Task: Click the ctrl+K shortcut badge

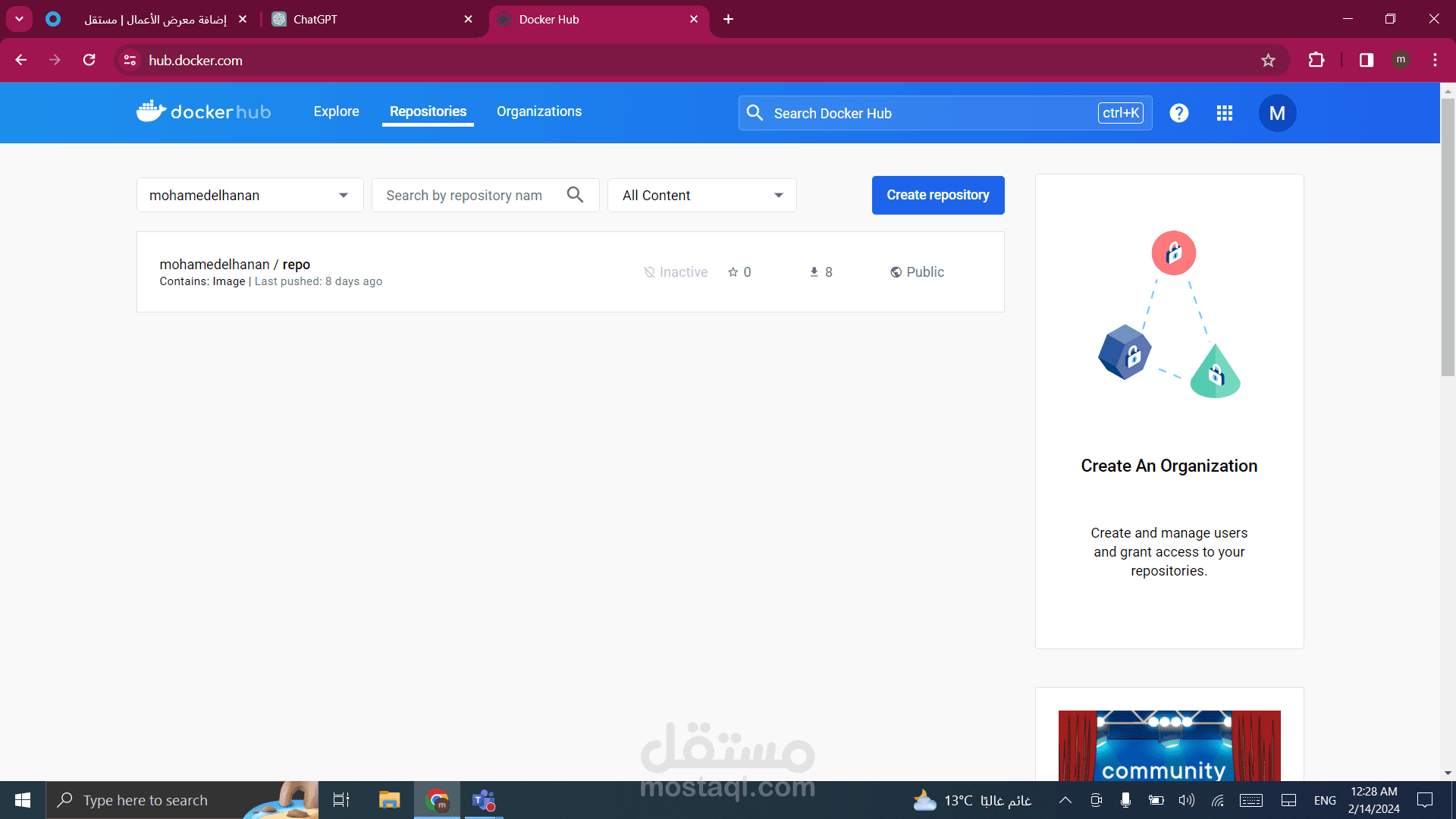Action: point(1121,113)
